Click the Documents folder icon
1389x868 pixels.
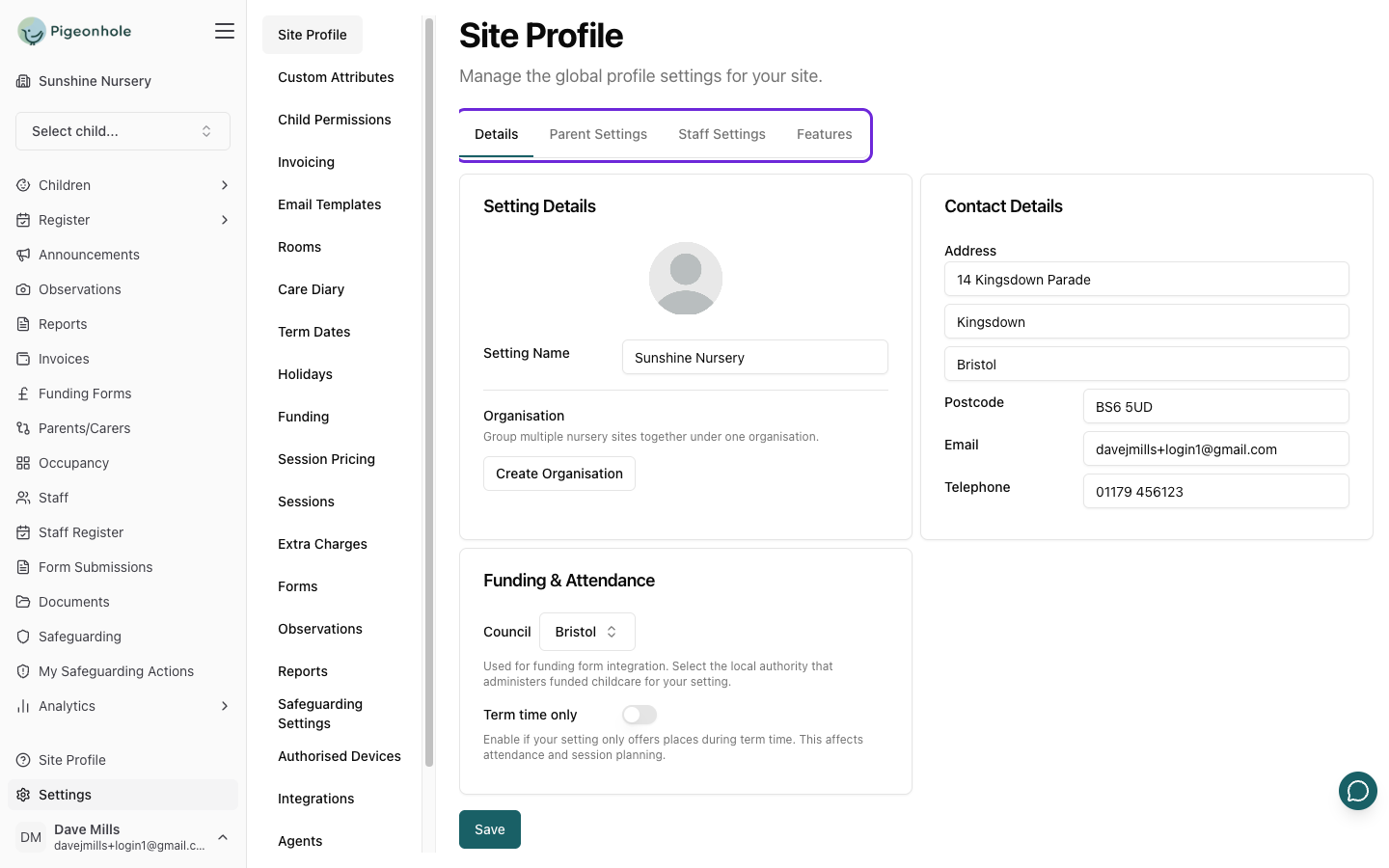click(x=23, y=602)
